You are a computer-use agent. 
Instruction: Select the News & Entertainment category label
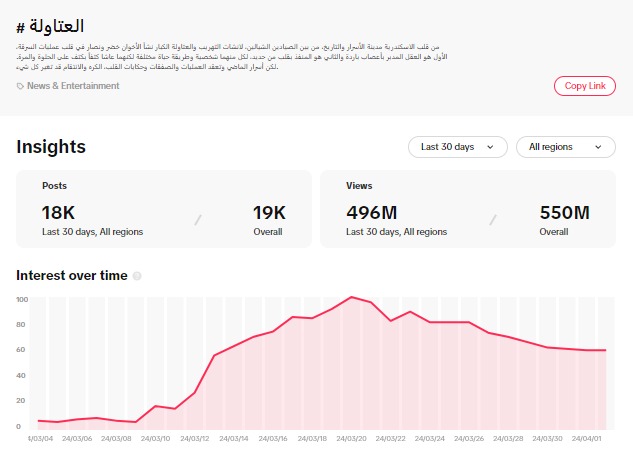pyautogui.click(x=73, y=86)
